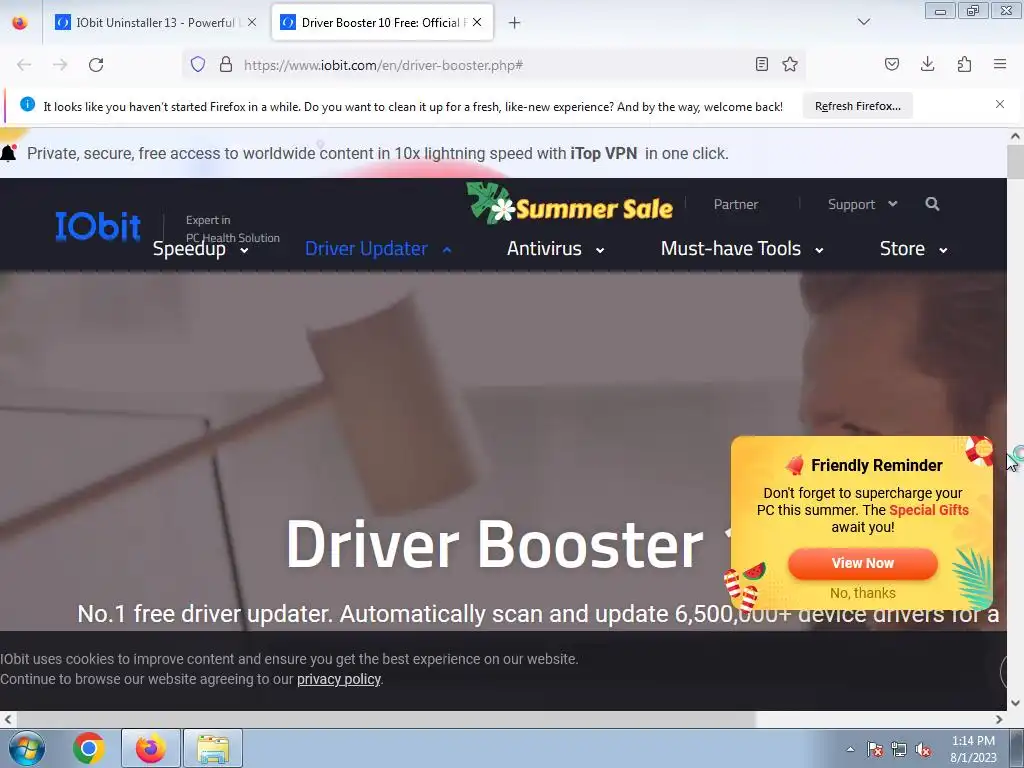This screenshot has width=1024, height=768.
Task: Click the Summer Sale banner
Action: point(570,204)
